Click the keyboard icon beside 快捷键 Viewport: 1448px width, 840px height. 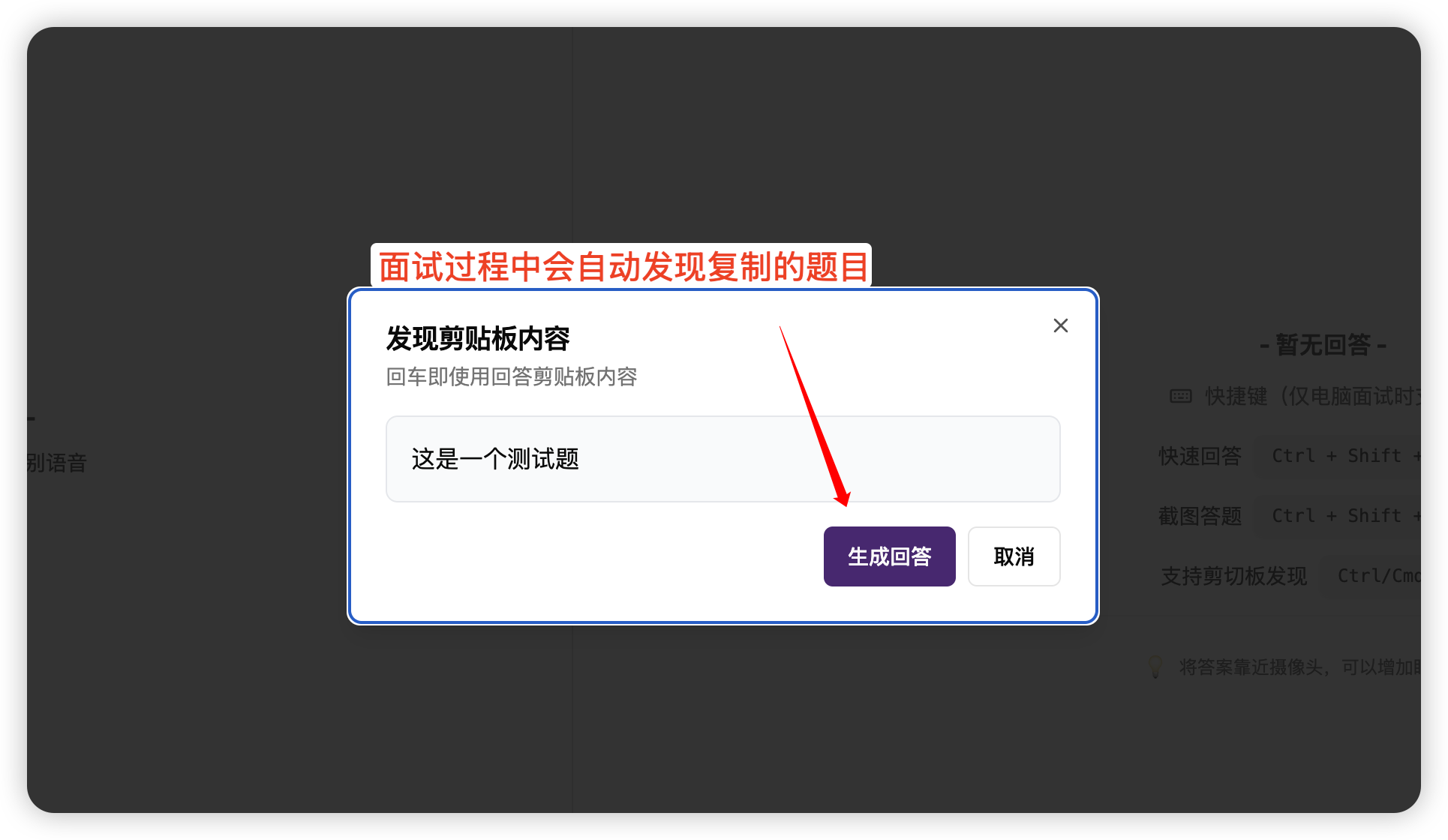click(x=1181, y=396)
